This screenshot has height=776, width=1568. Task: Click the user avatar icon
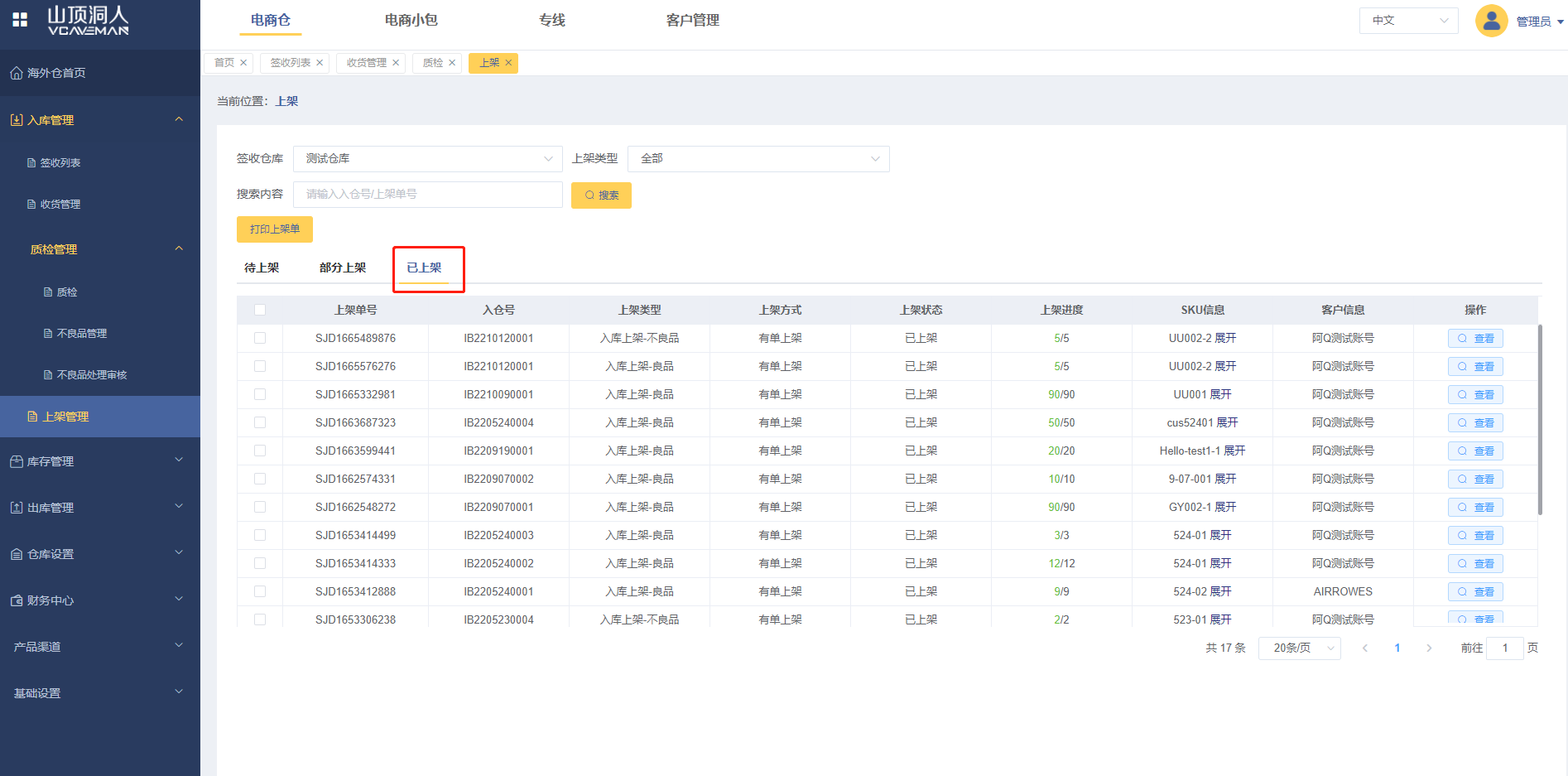point(1491,21)
